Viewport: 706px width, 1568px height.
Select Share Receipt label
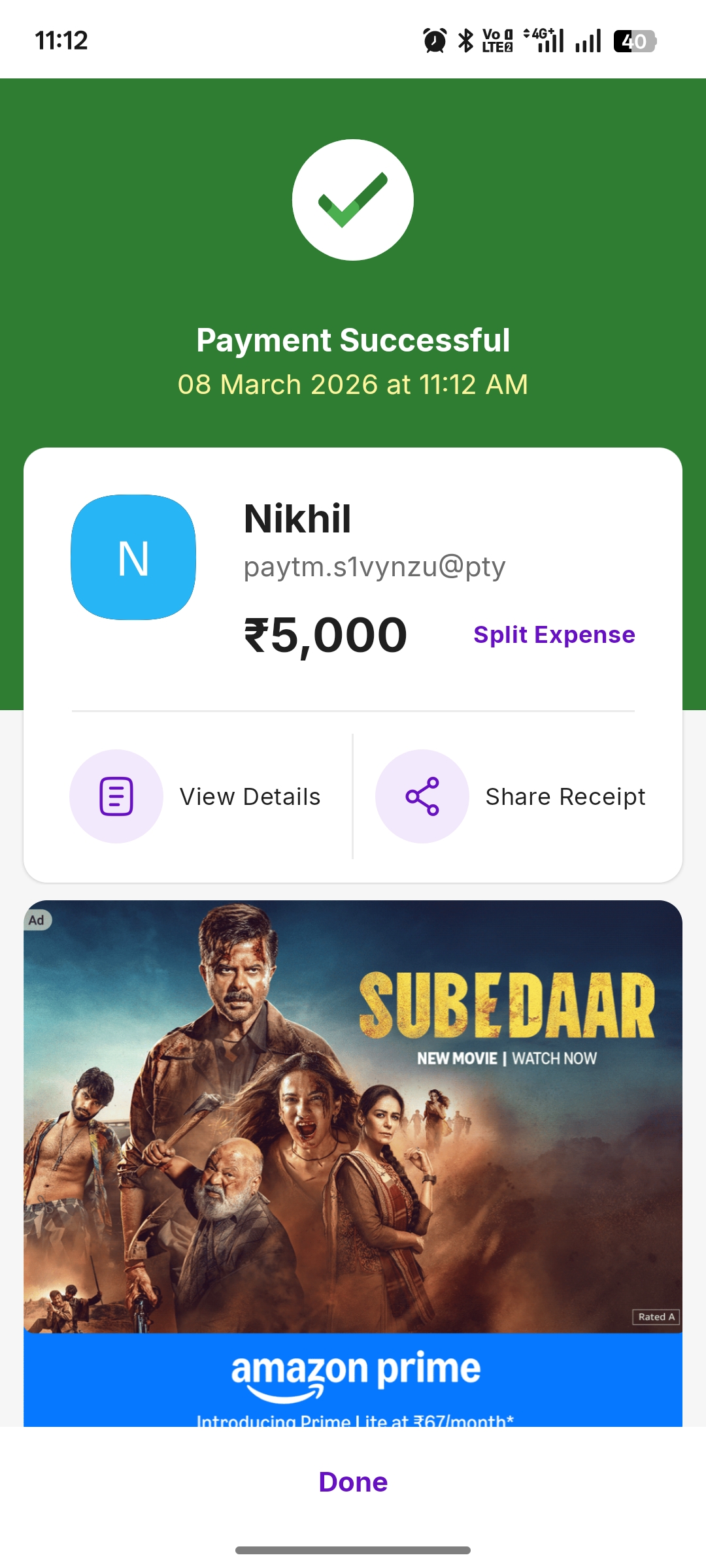point(565,796)
